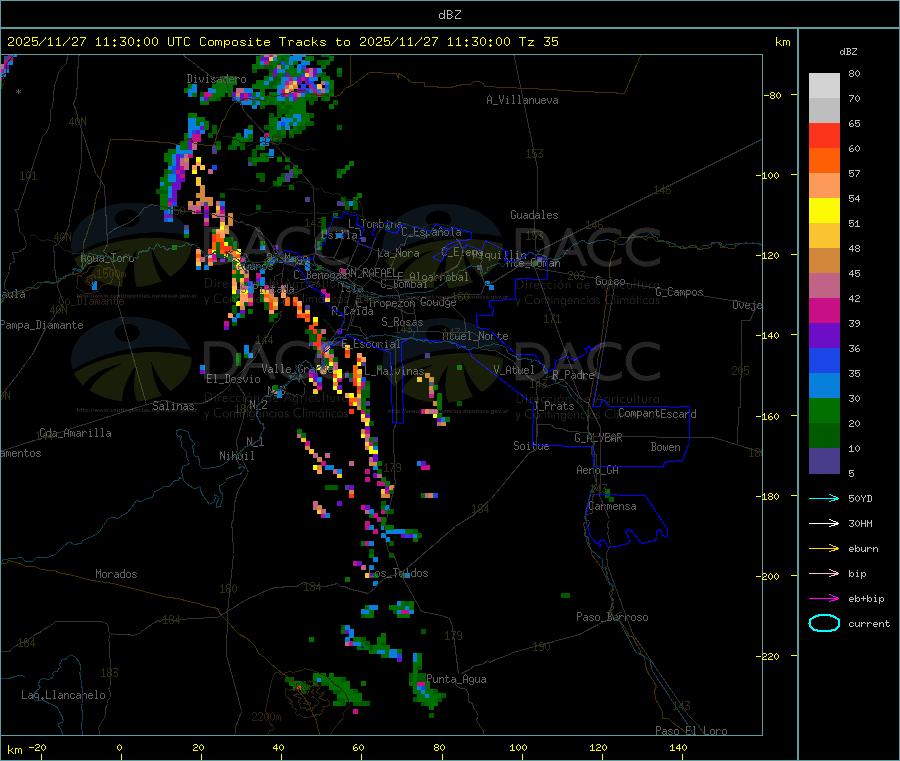Click the Soitue map label
Image resolution: width=900 pixels, height=761 pixels.
tap(531, 446)
